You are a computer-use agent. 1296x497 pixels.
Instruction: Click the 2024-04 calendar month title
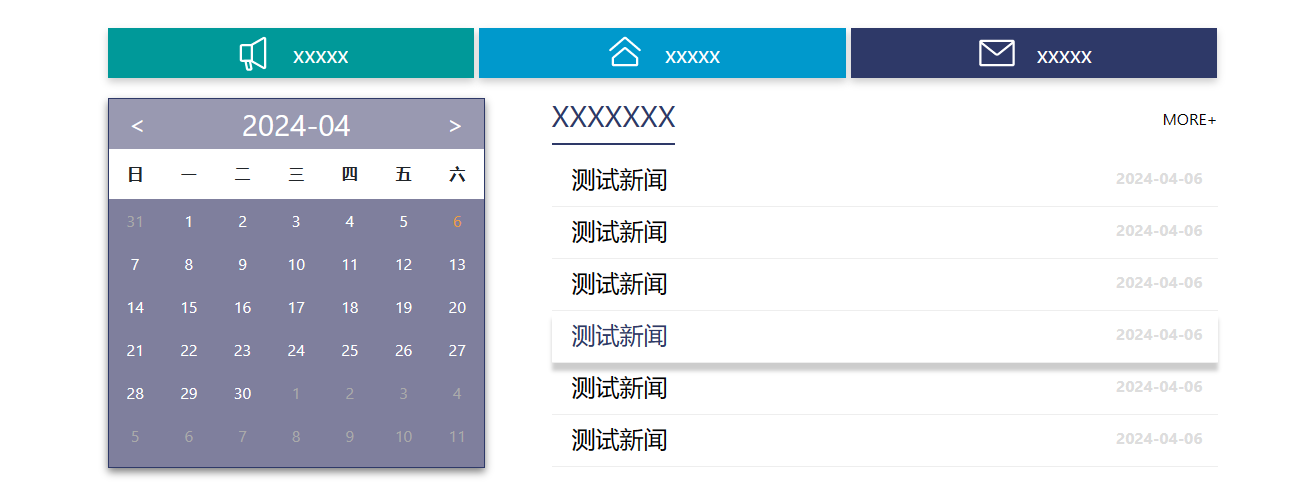(x=296, y=126)
